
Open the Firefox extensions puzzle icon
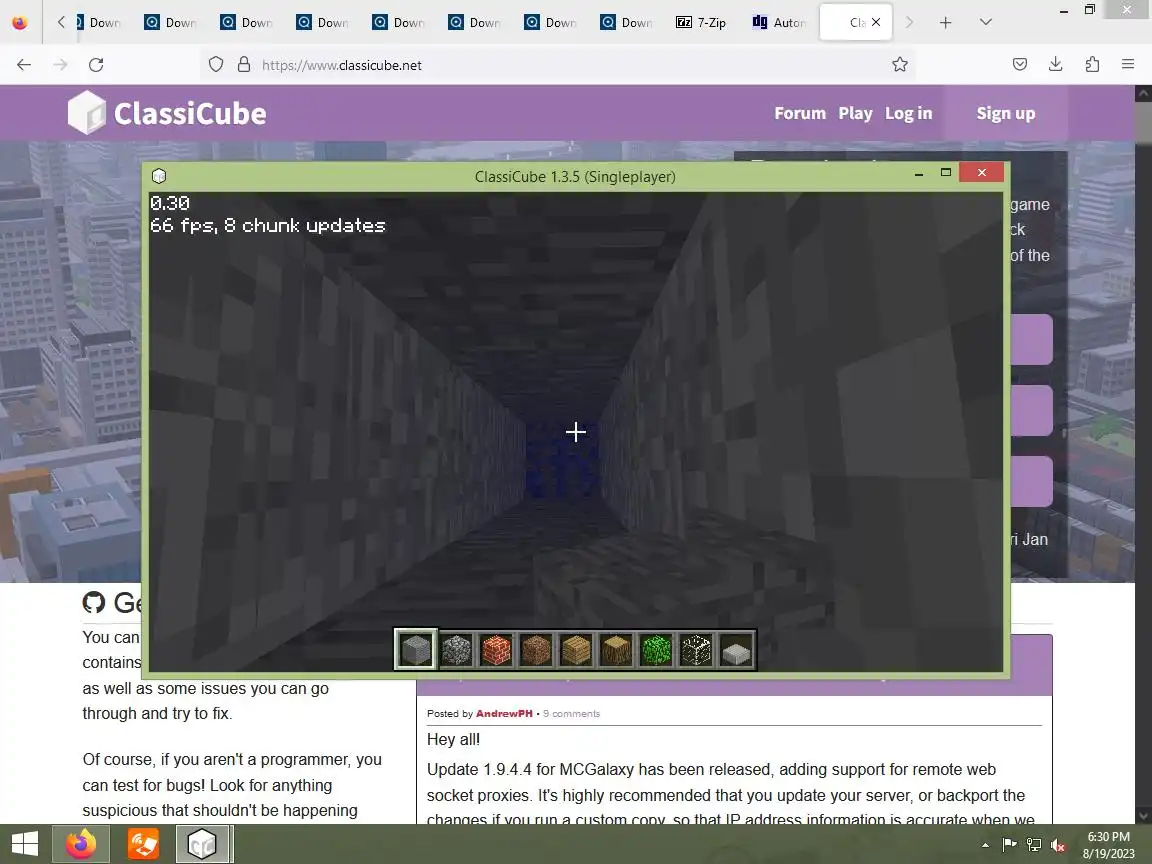pos(1092,65)
